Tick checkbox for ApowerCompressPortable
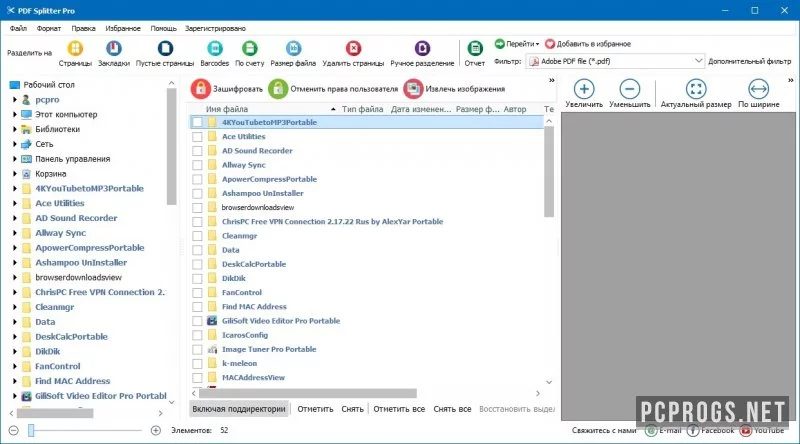This screenshot has width=800, height=444. pyautogui.click(x=197, y=180)
